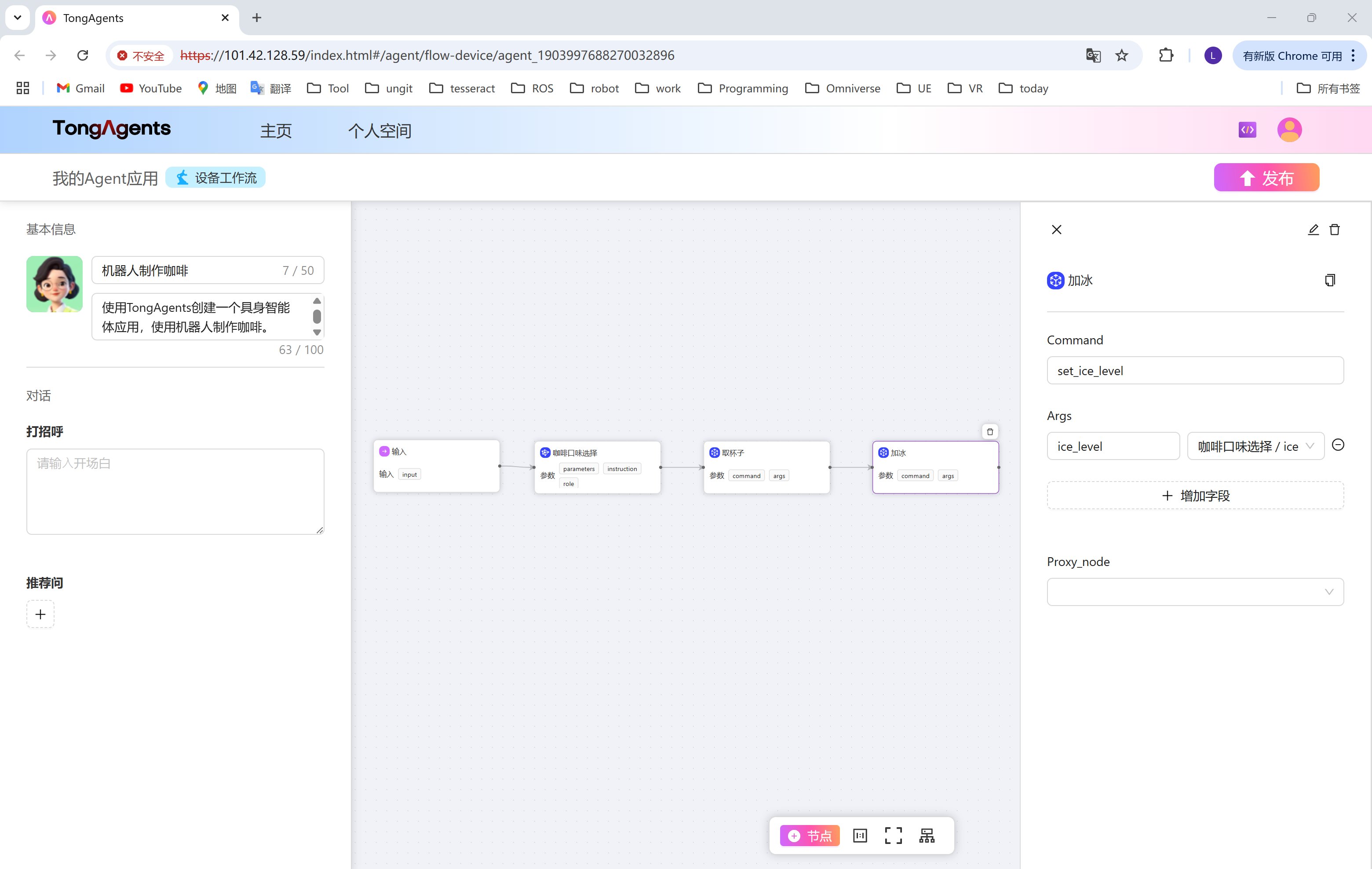Remove the ice_level arg with minus icon
Viewport: 1372px width, 869px height.
[x=1338, y=445]
